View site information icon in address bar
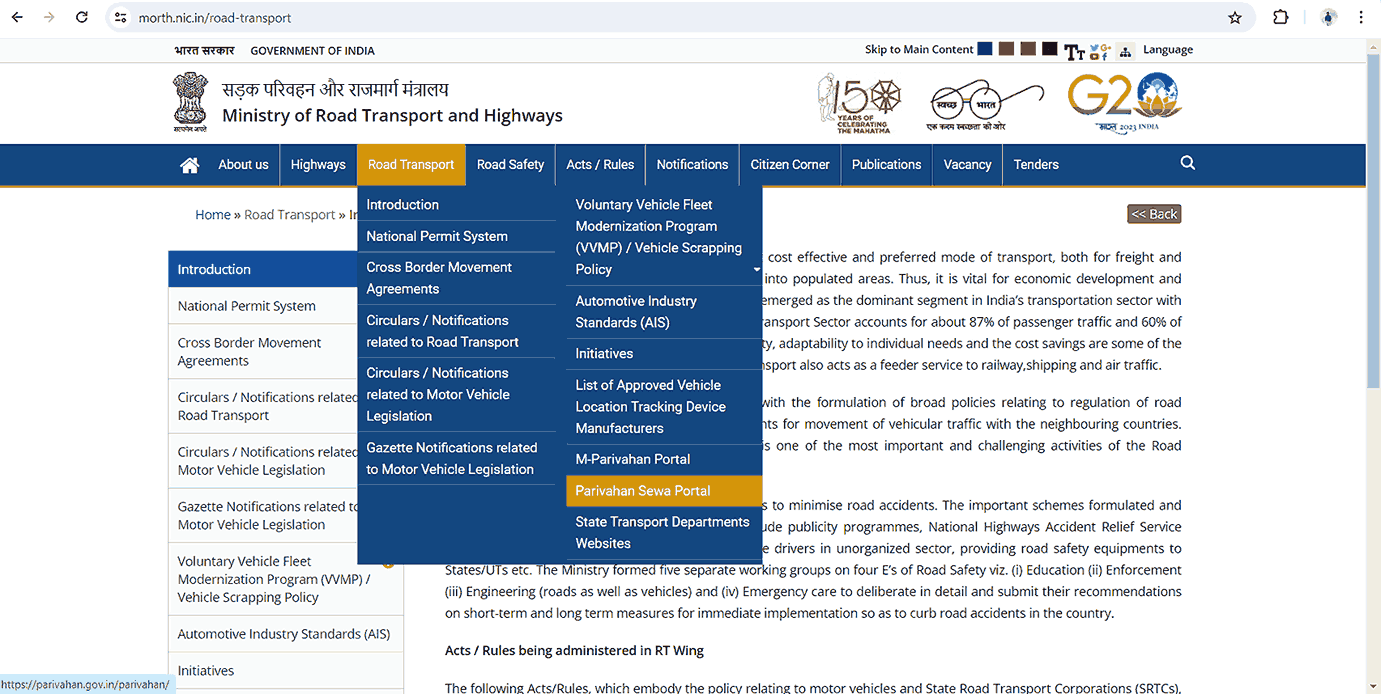This screenshot has width=1381, height=694. click(121, 18)
